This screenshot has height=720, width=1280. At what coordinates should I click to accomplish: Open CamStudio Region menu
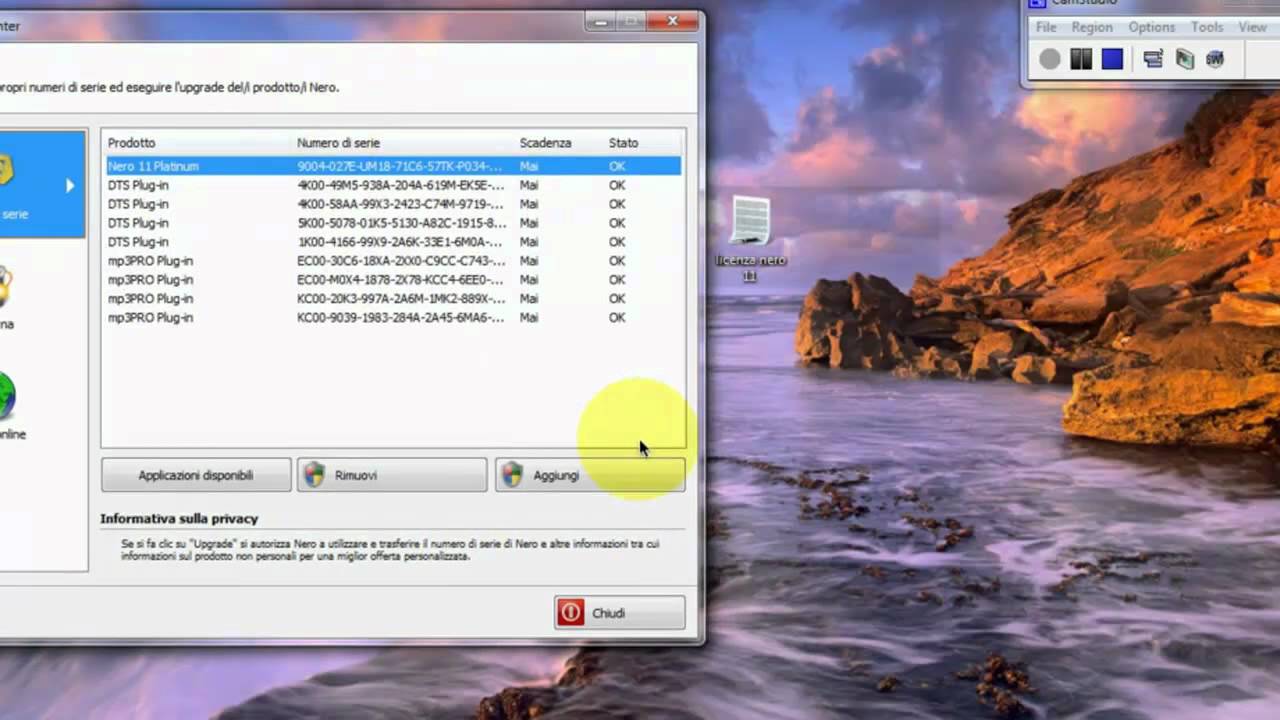pos(1092,27)
